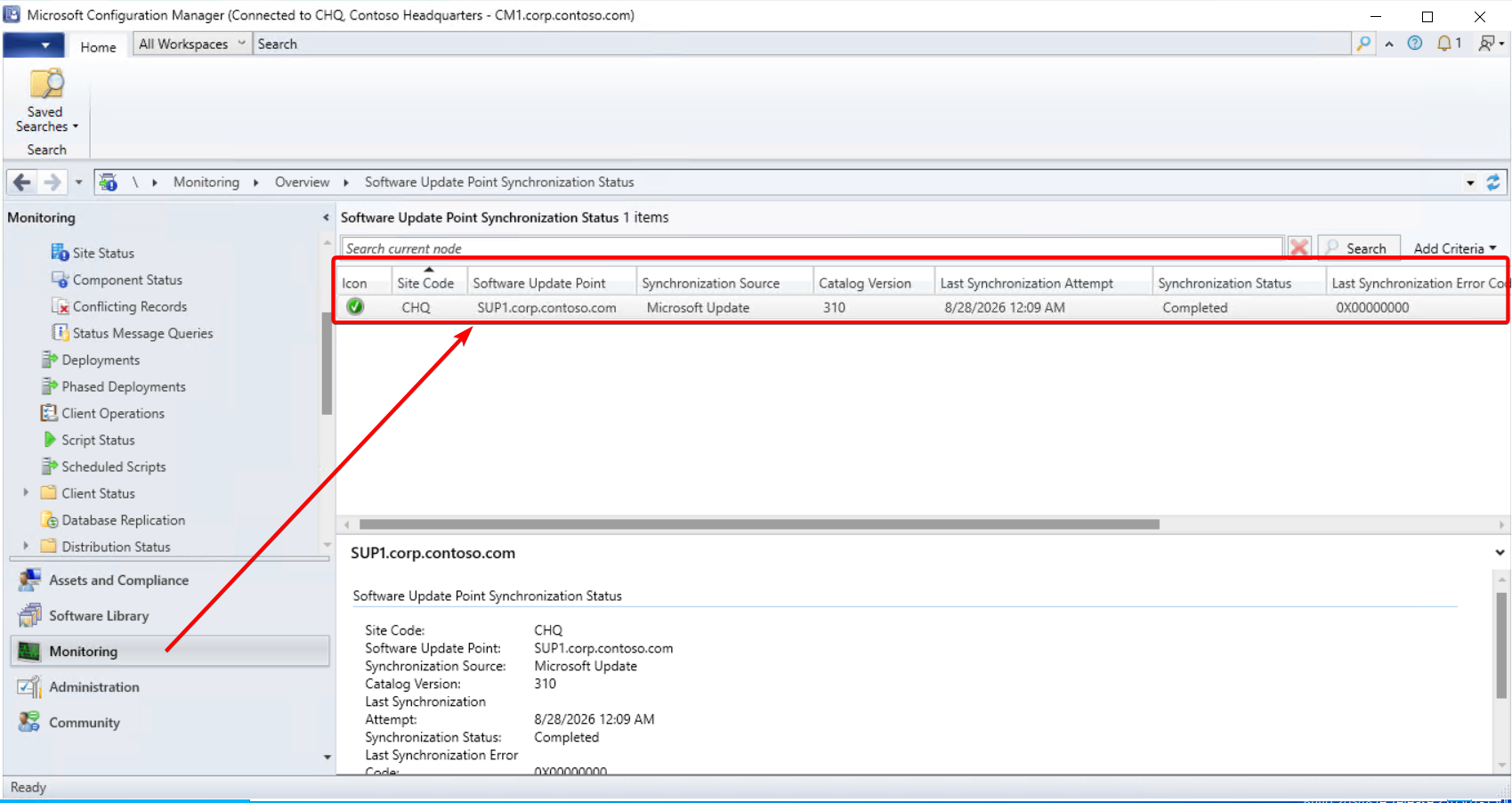Click the details pane vertical scrollbar
This screenshot has width=1512, height=803.
point(1501,645)
